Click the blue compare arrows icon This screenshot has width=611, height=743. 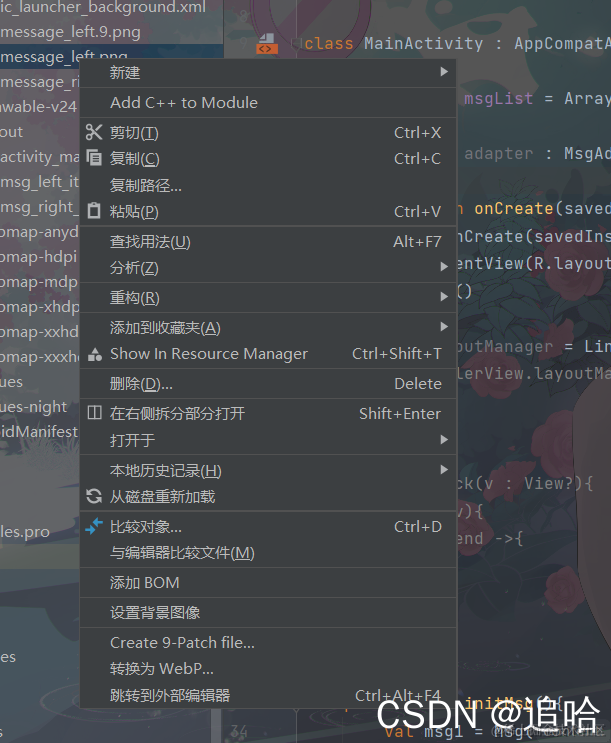[x=94, y=526]
